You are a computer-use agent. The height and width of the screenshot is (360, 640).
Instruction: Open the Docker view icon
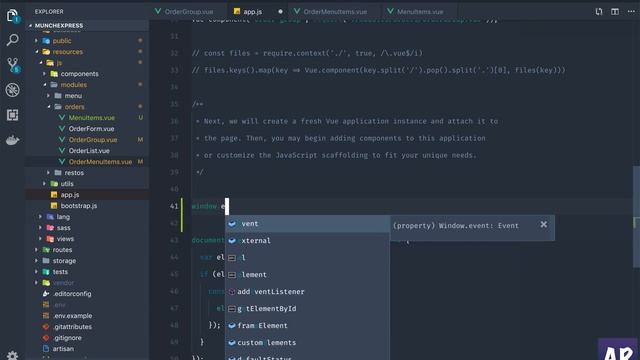click(13, 140)
